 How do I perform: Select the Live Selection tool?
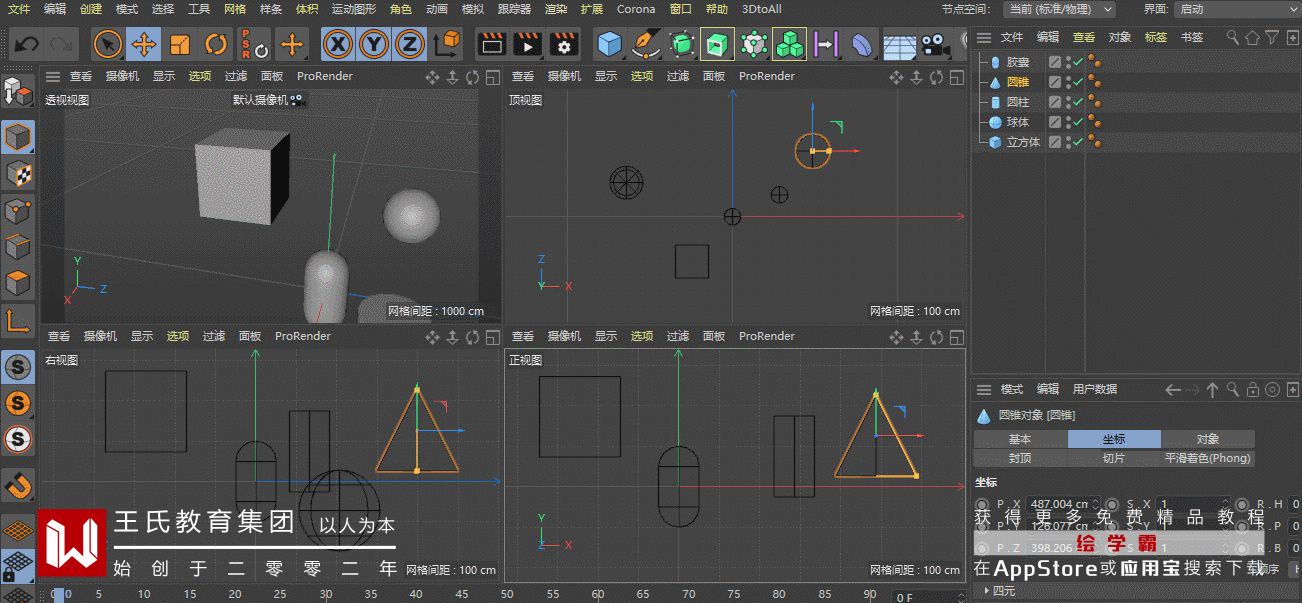pyautogui.click(x=108, y=45)
